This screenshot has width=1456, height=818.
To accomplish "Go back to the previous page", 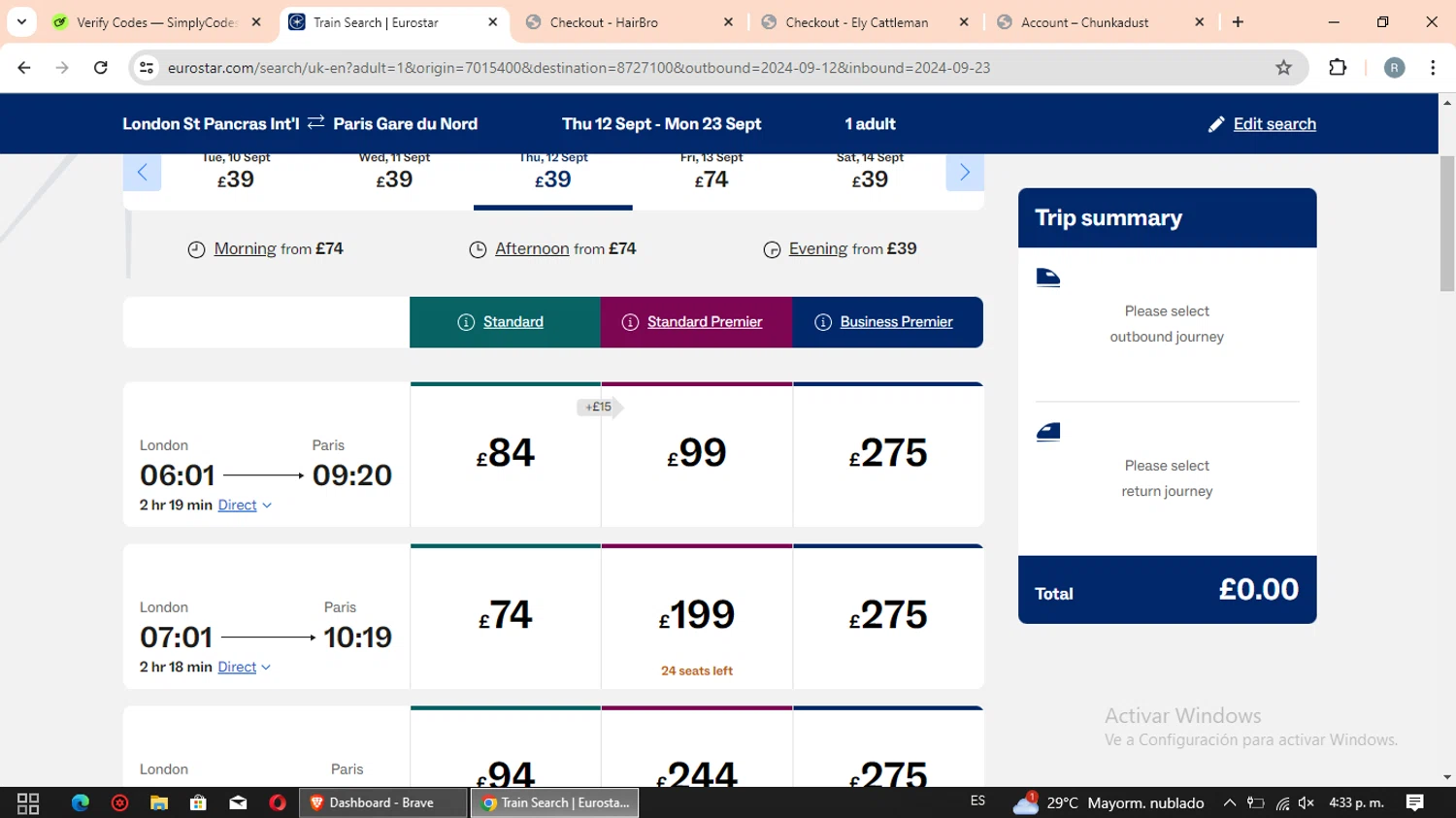I will click(24, 67).
